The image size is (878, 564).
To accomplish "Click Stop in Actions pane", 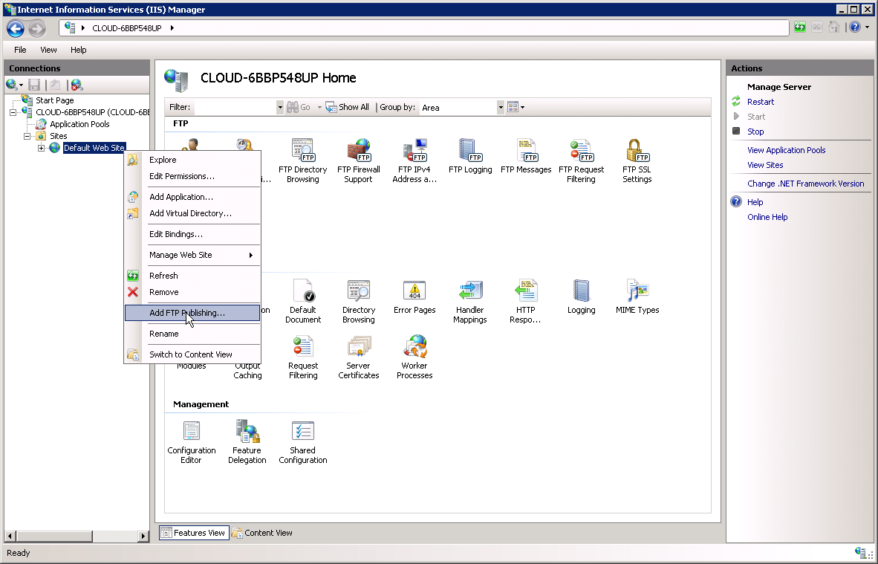I will [755, 132].
